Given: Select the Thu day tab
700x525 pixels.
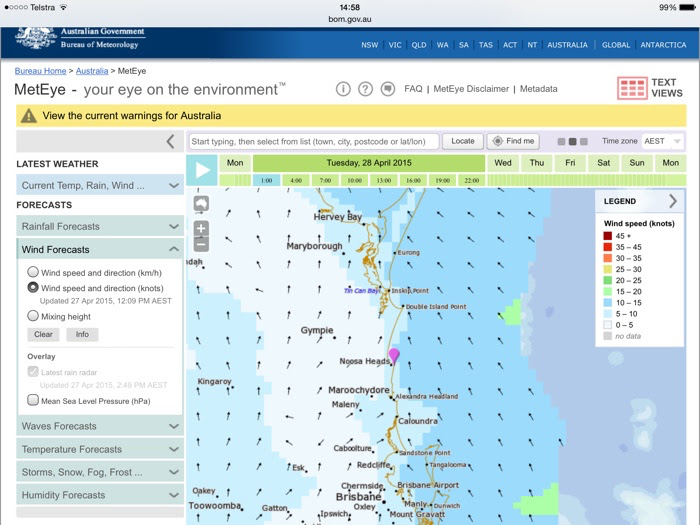Looking at the screenshot, I should click(537, 163).
